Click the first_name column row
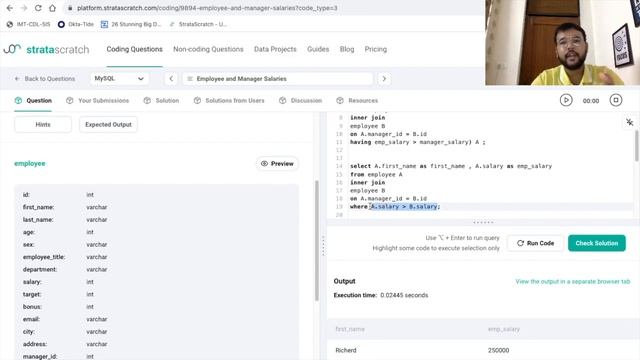The width and height of the screenshot is (640, 360). click(157, 207)
